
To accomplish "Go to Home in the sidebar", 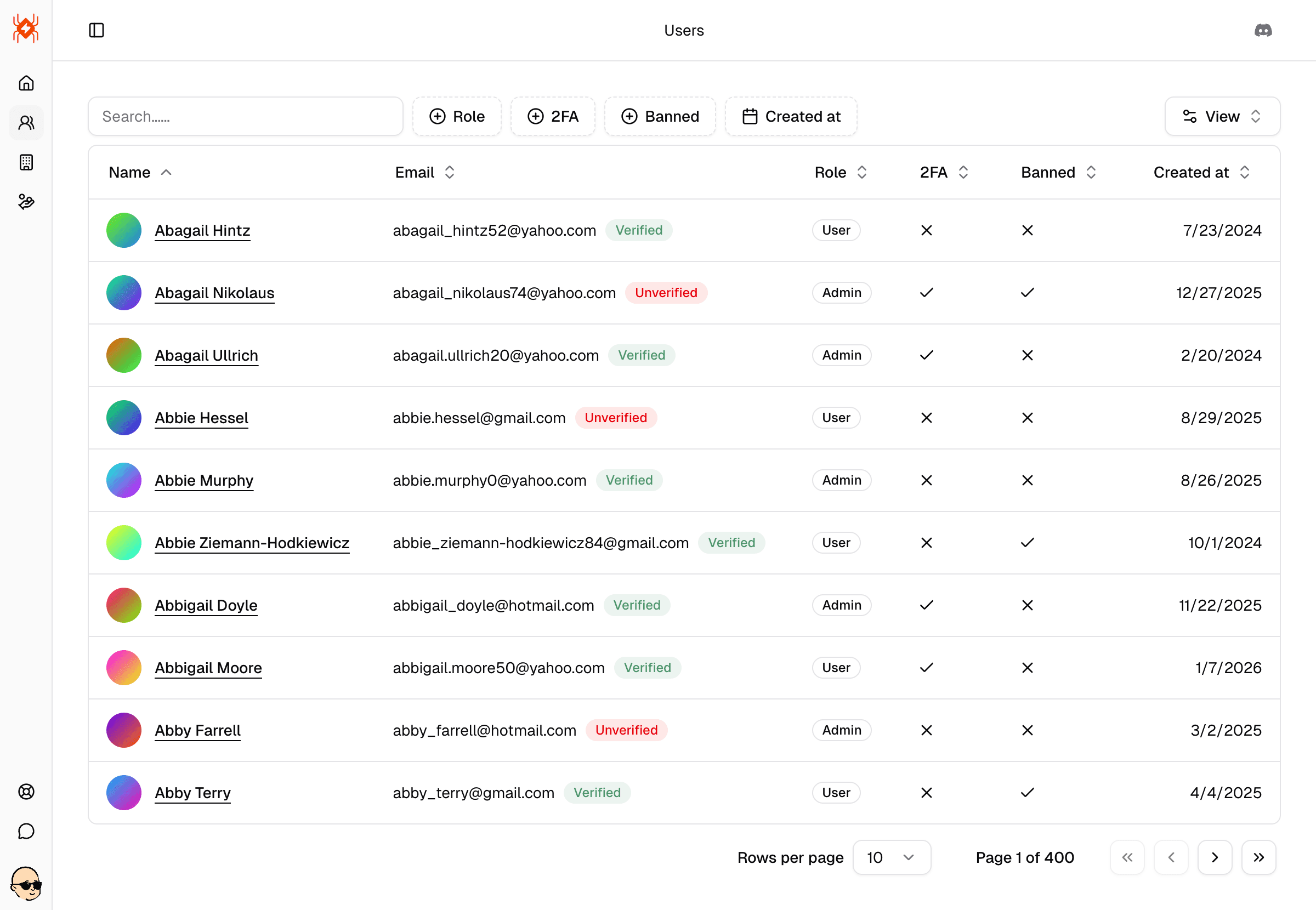I will pos(26,83).
